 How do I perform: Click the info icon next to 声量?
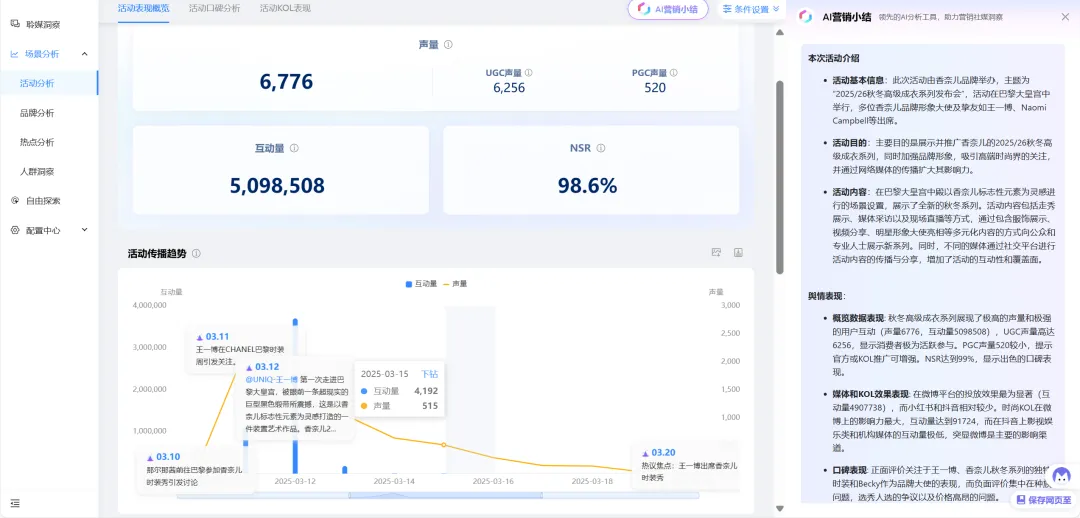coord(448,45)
